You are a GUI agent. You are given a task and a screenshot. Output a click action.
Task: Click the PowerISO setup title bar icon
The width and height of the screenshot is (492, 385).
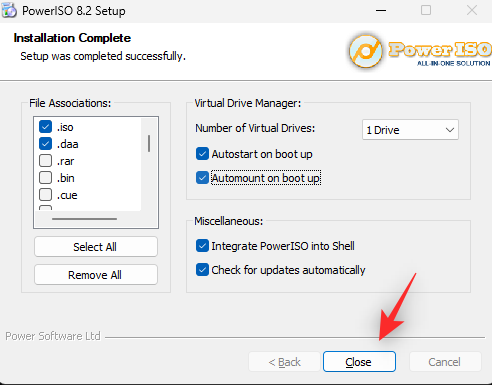click(x=9, y=10)
